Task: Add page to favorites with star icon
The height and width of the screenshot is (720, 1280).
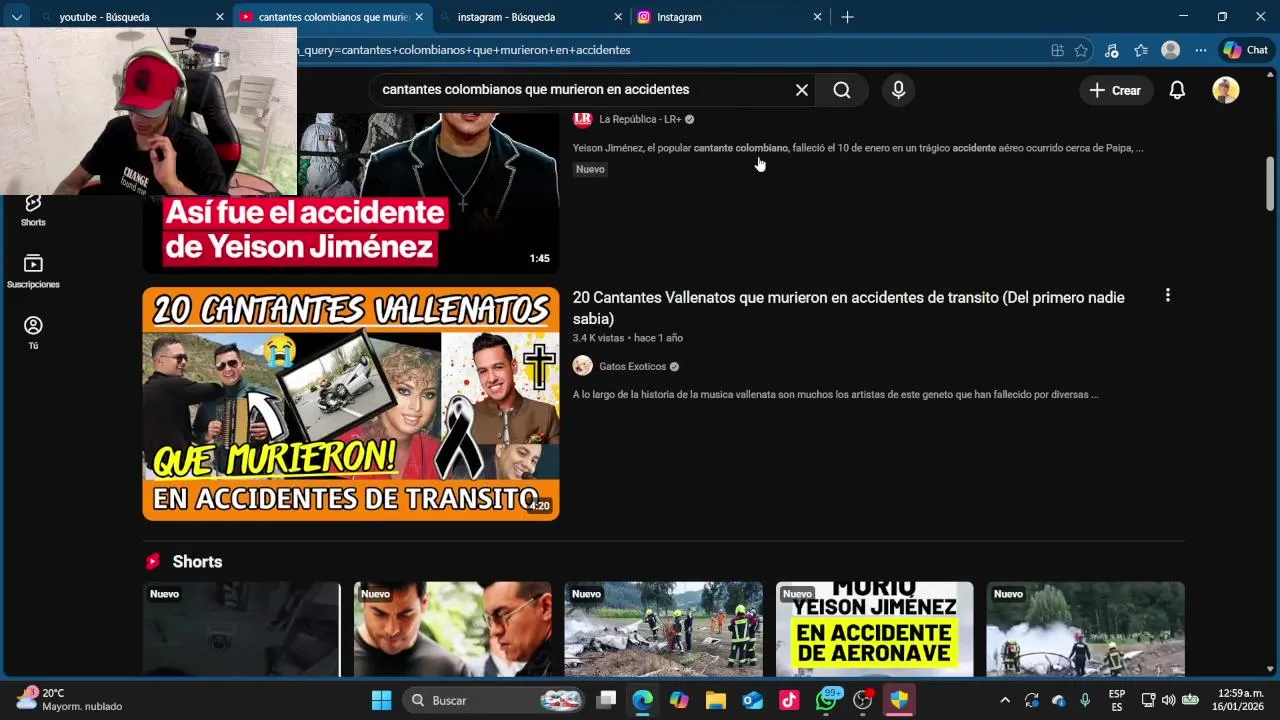Action: (x=1081, y=50)
